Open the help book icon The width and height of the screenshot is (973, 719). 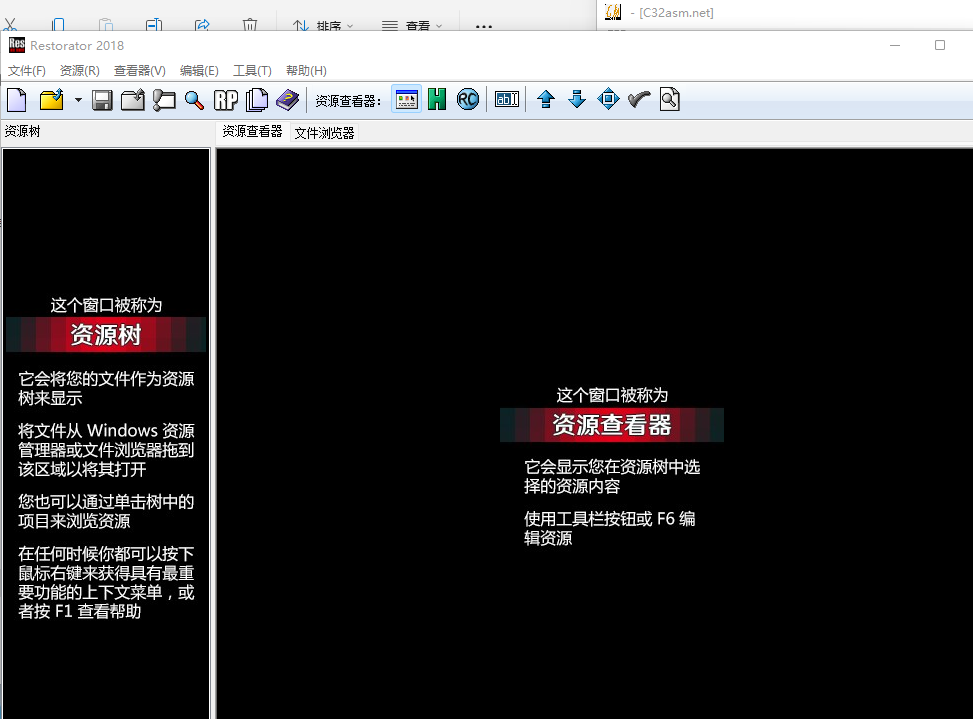pyautogui.click(x=288, y=99)
